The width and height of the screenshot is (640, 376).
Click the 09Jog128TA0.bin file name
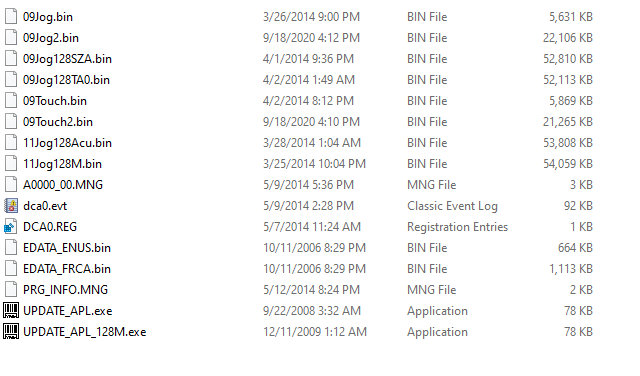66,80
